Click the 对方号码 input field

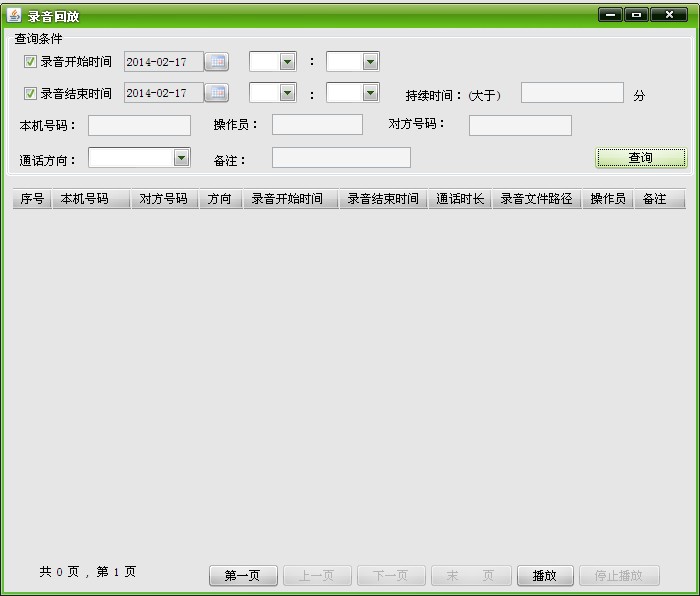[520, 125]
